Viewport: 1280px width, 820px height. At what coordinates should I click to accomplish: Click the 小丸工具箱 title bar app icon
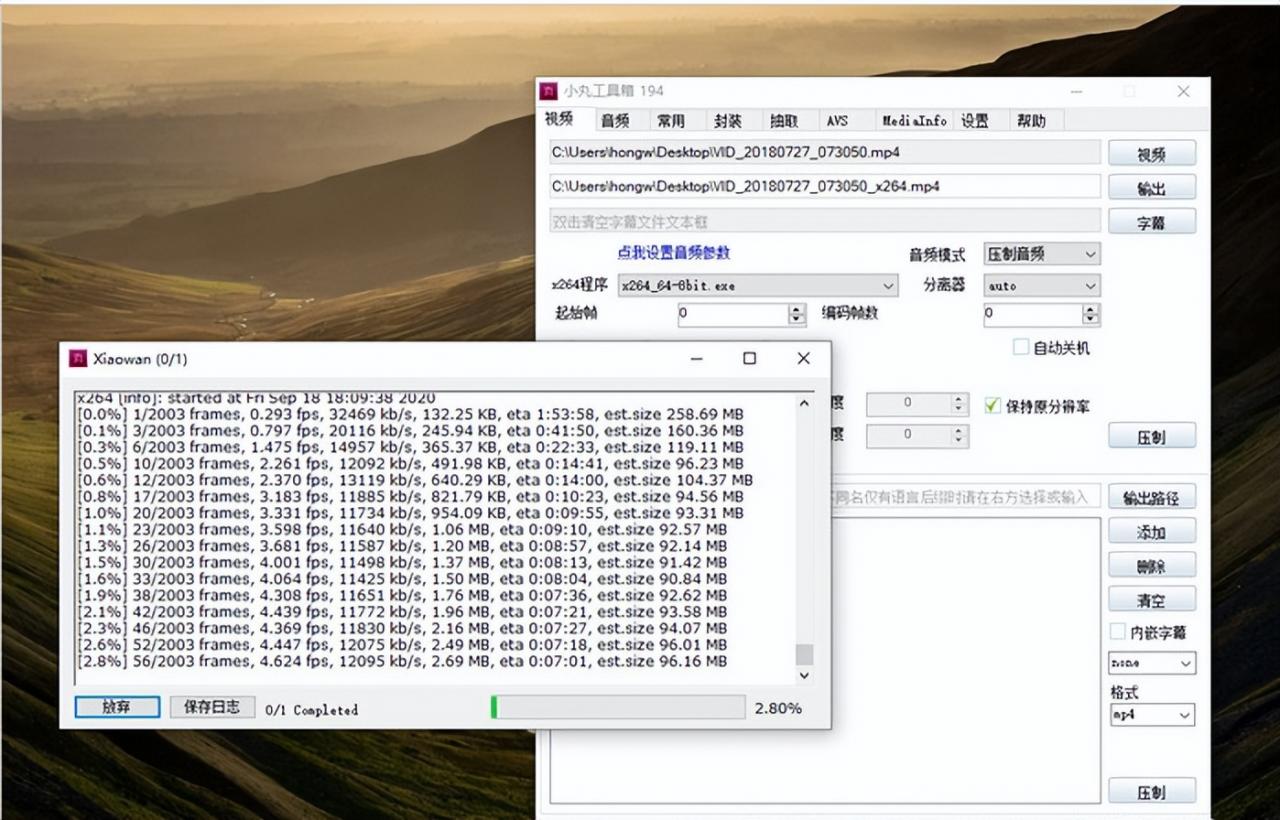(x=549, y=91)
